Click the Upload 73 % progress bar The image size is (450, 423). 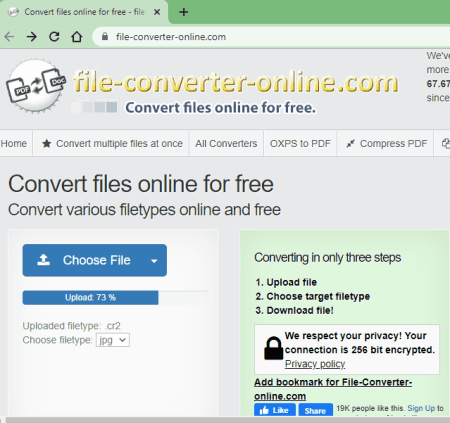(115, 298)
